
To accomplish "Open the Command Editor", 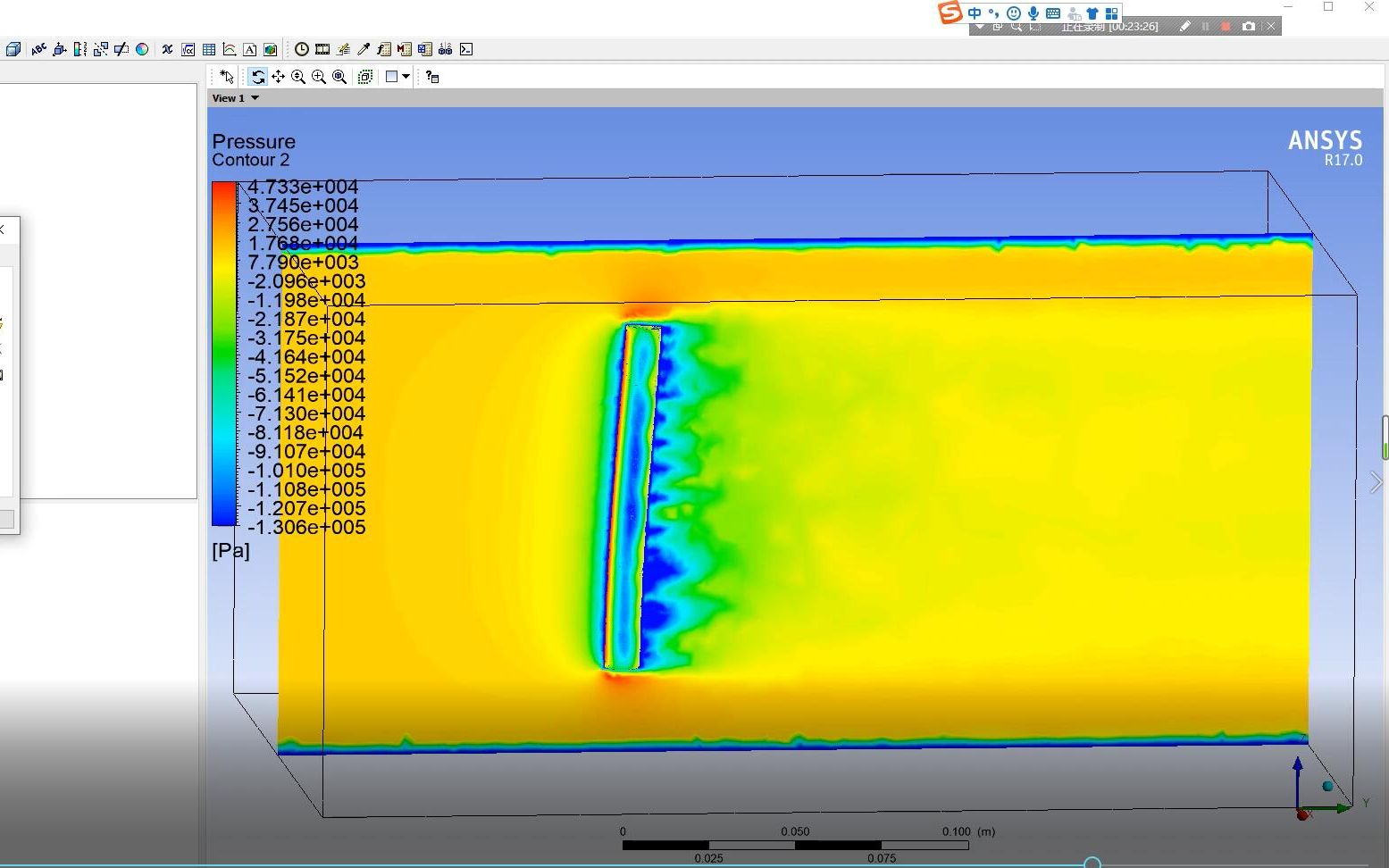I will [x=466, y=49].
